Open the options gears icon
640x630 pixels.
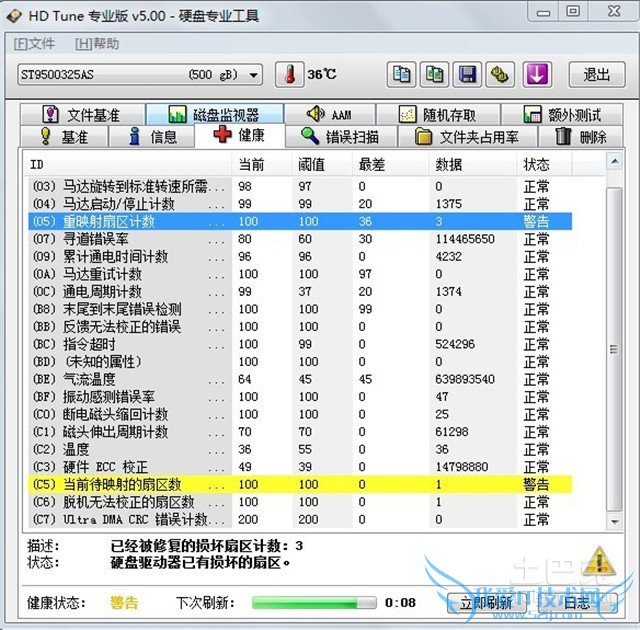[x=500, y=75]
